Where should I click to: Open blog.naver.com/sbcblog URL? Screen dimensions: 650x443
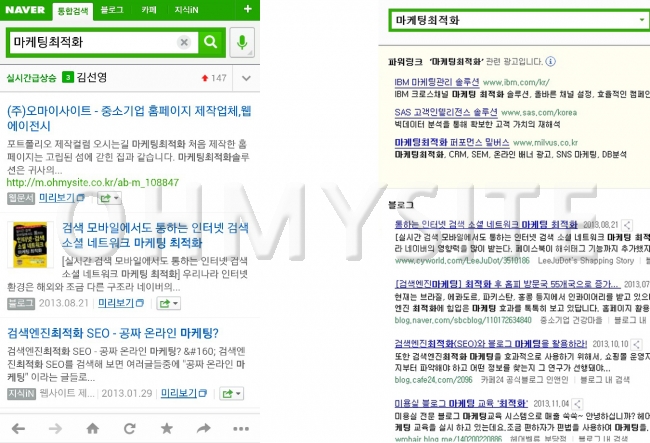[x=463, y=320]
